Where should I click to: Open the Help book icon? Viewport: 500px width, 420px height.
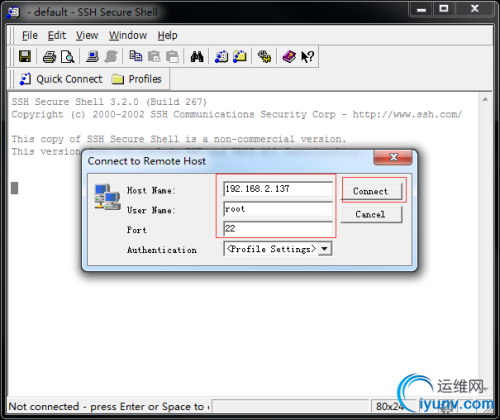tap(289, 56)
